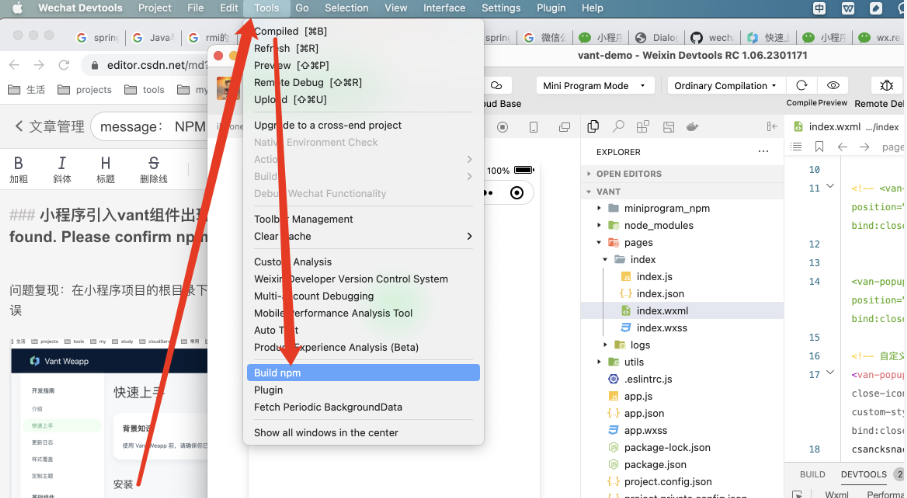Open the Mini Program Mode dropdown

tap(595, 86)
